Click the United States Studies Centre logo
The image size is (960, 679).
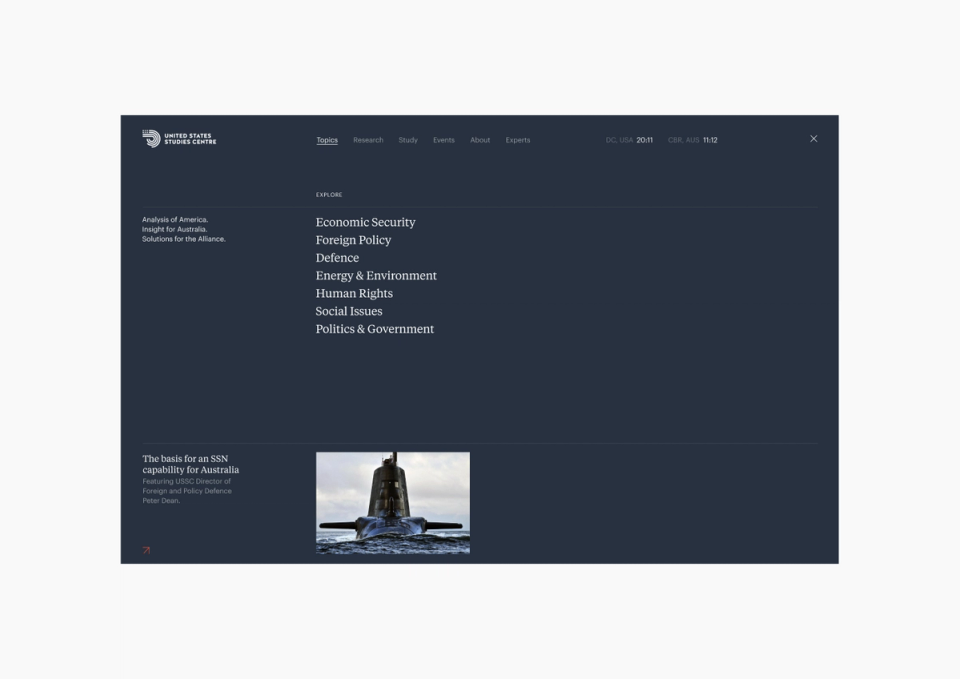click(x=180, y=139)
